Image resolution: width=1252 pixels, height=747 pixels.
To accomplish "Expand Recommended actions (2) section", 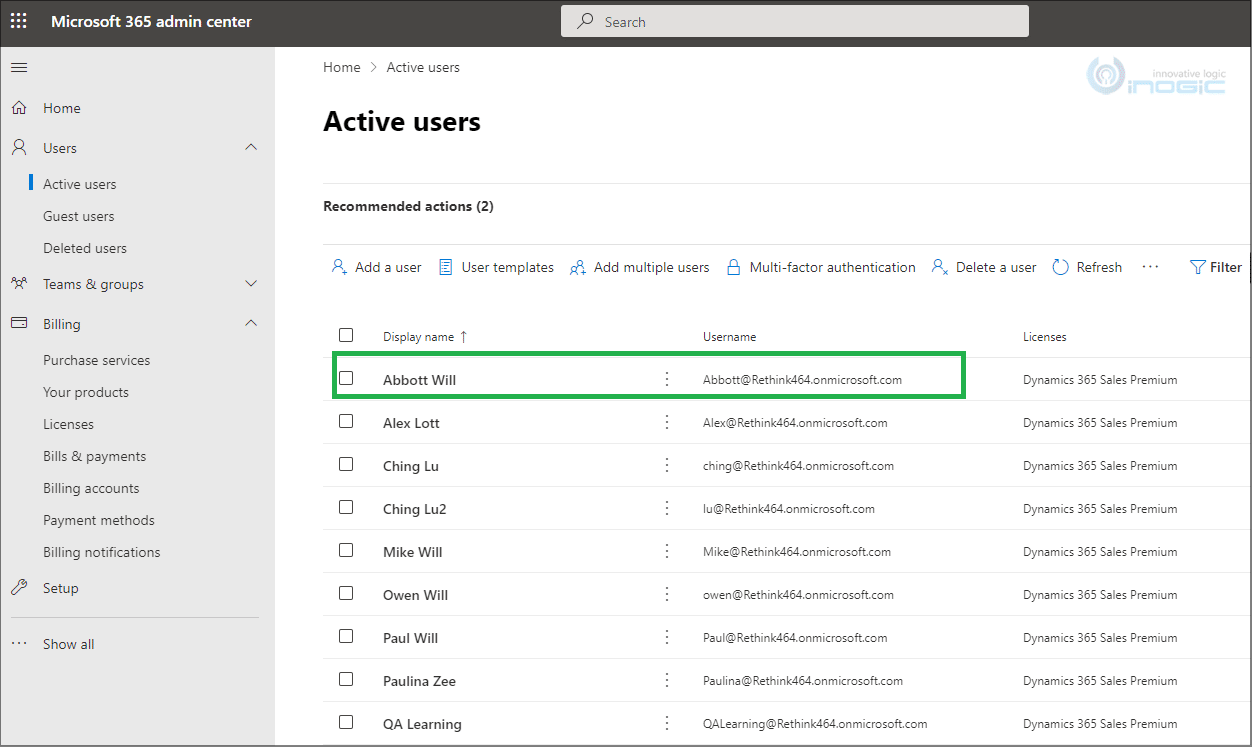I will pos(408,206).
